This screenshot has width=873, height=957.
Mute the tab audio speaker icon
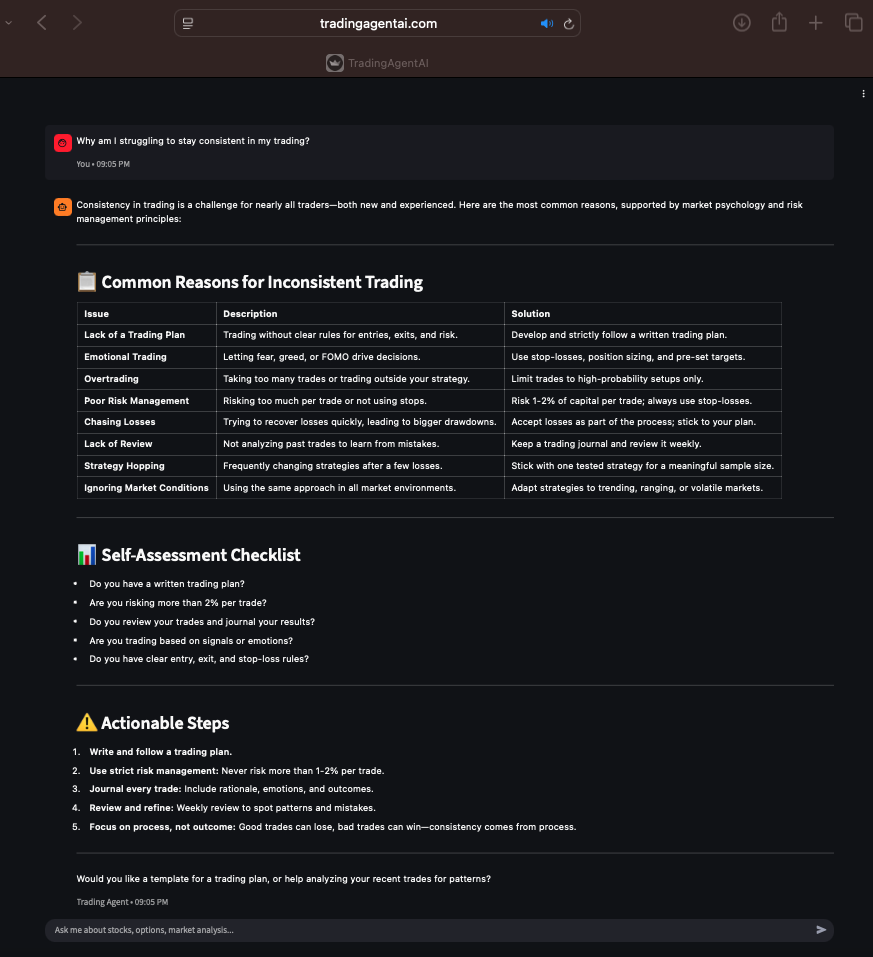[x=546, y=24]
